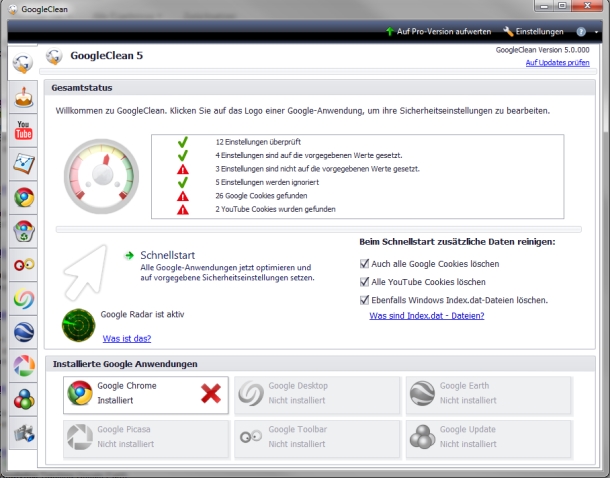Click the green Schnellstart arrow icon

click(x=129, y=256)
